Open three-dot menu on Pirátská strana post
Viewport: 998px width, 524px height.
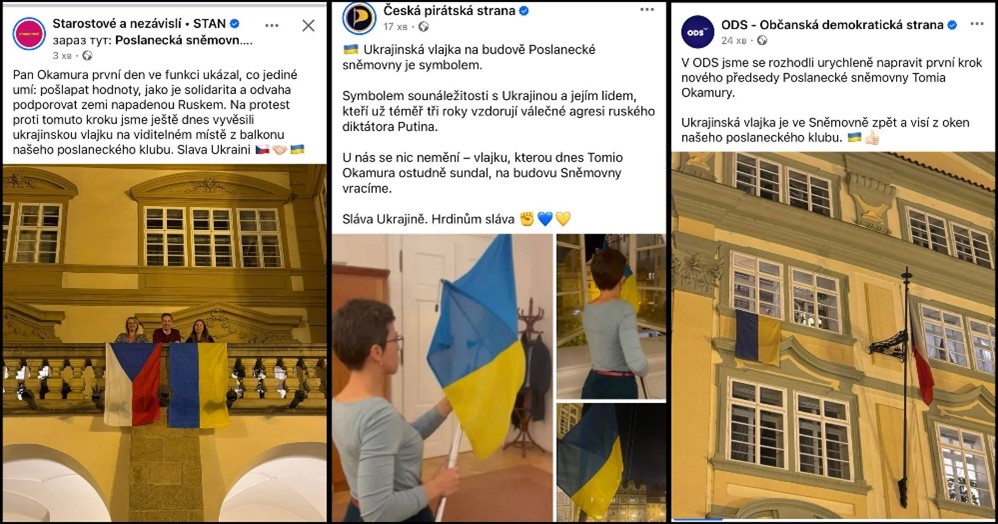click(x=647, y=10)
